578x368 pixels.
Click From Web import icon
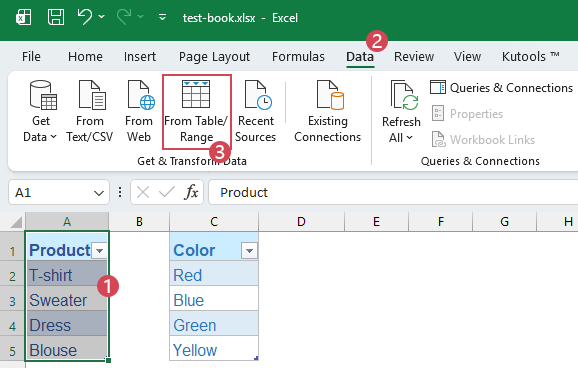(x=139, y=112)
